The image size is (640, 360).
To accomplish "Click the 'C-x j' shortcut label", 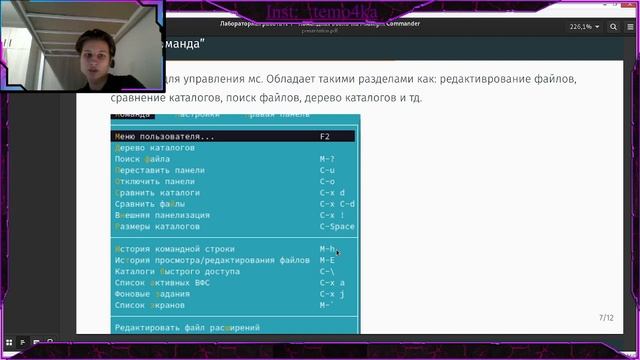I will (332, 294).
